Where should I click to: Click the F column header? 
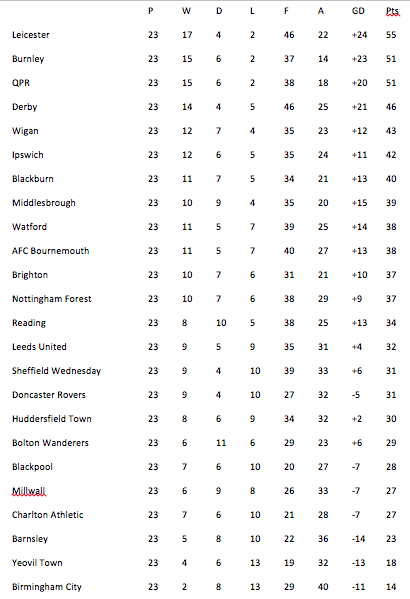tap(286, 11)
